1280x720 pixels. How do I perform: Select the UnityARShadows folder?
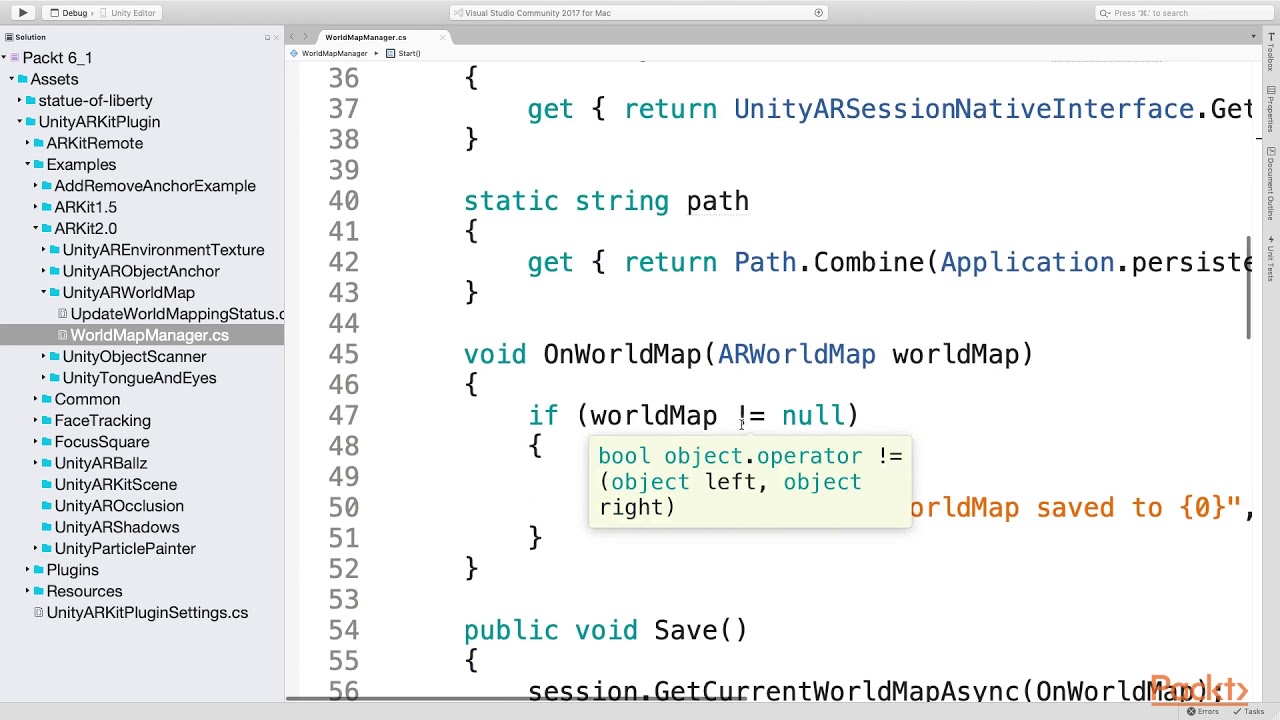116,527
